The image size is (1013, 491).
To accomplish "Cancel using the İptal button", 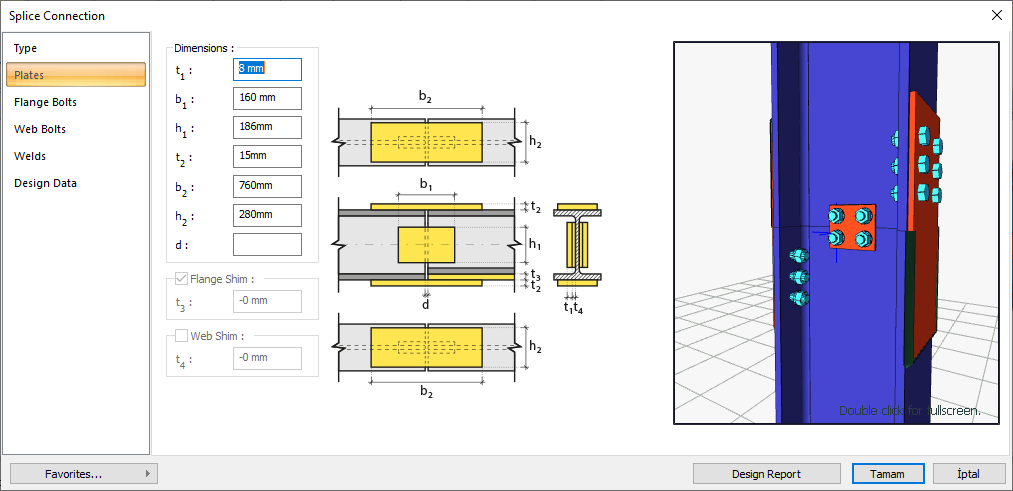I will point(968,474).
